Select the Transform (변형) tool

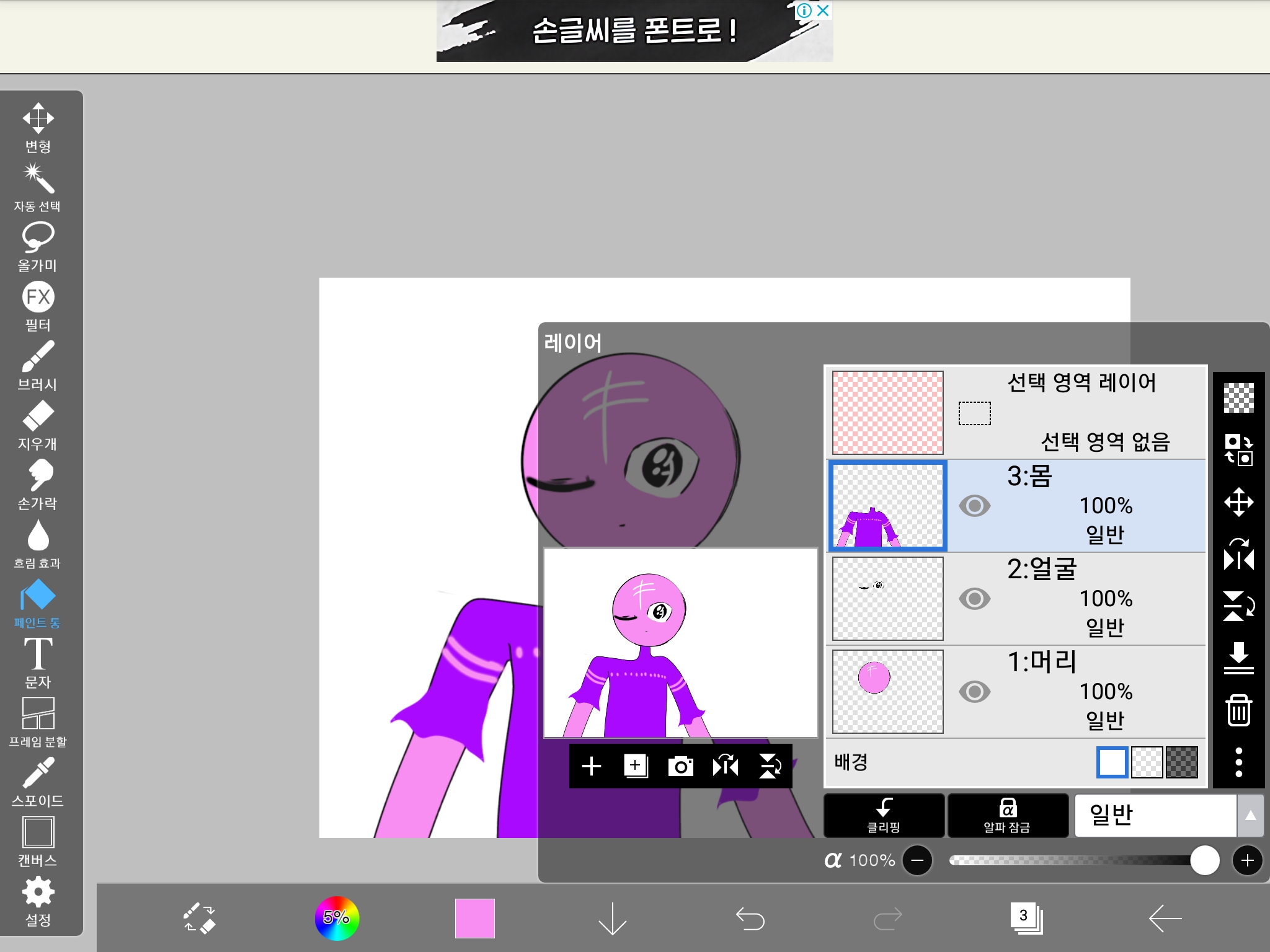pyautogui.click(x=38, y=128)
